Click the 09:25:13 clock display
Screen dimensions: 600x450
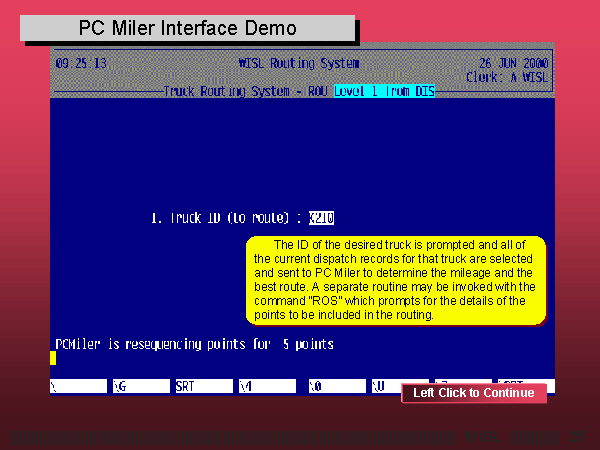pos(81,63)
